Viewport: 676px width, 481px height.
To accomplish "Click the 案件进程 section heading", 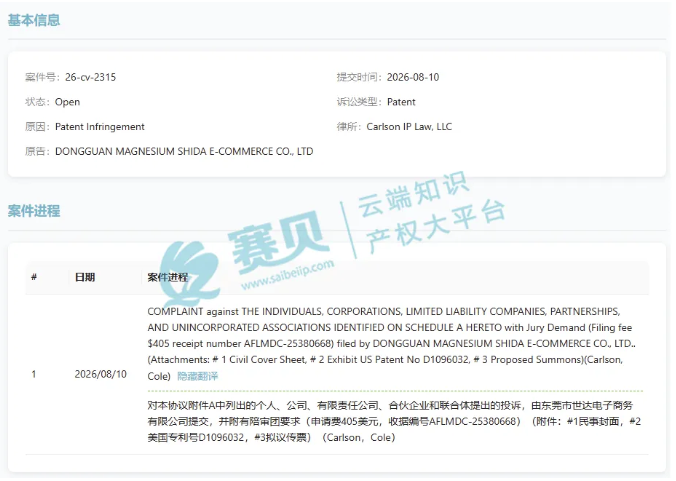I will pos(34,211).
